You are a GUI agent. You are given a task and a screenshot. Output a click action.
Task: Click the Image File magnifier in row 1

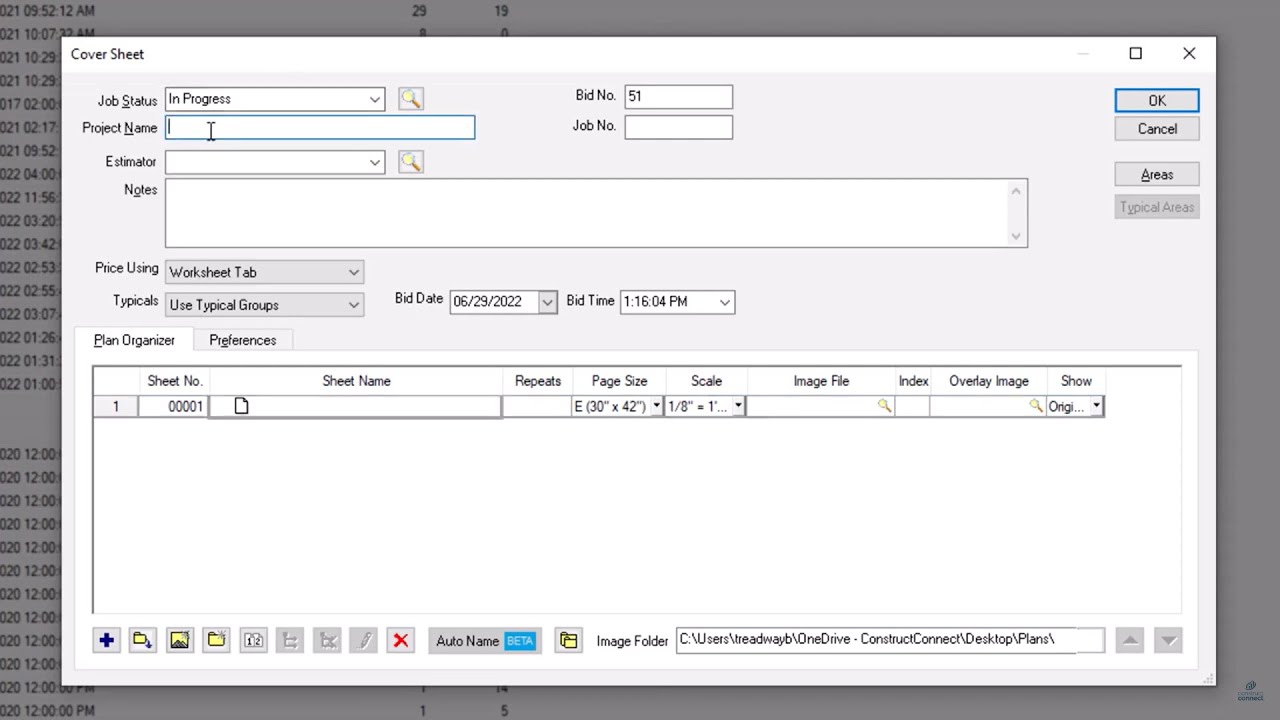pyautogui.click(x=884, y=406)
